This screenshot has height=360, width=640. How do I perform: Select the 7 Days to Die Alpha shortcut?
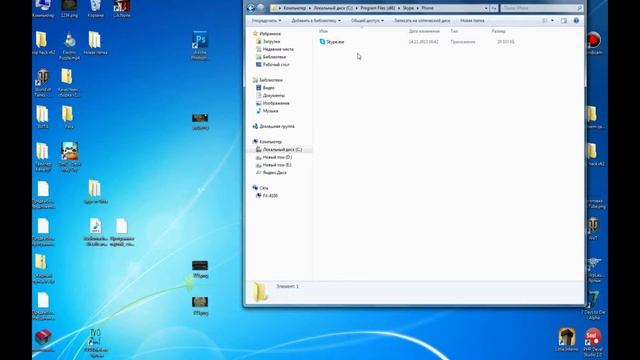click(593, 305)
